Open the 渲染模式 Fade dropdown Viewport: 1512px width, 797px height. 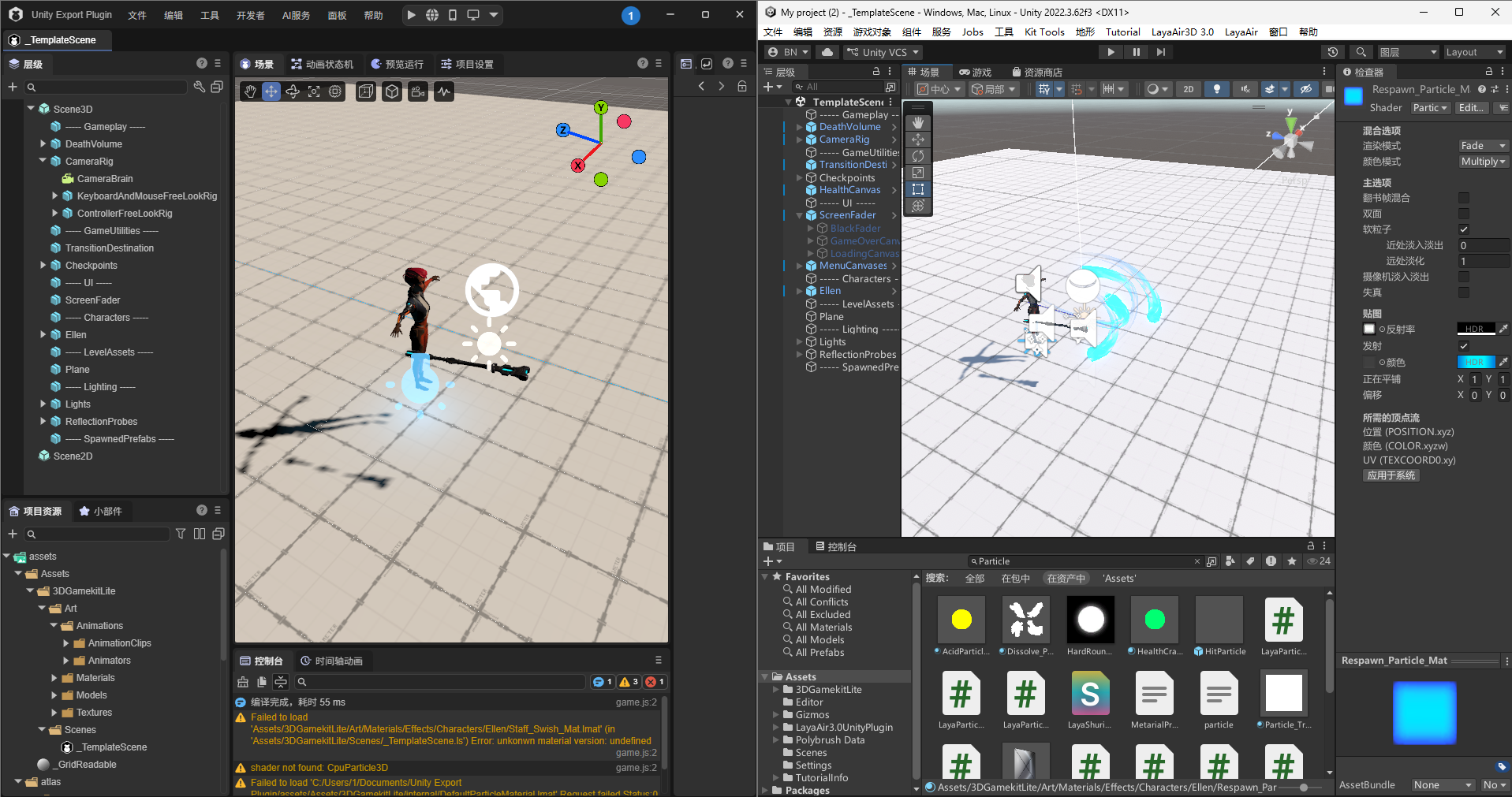click(x=1483, y=146)
